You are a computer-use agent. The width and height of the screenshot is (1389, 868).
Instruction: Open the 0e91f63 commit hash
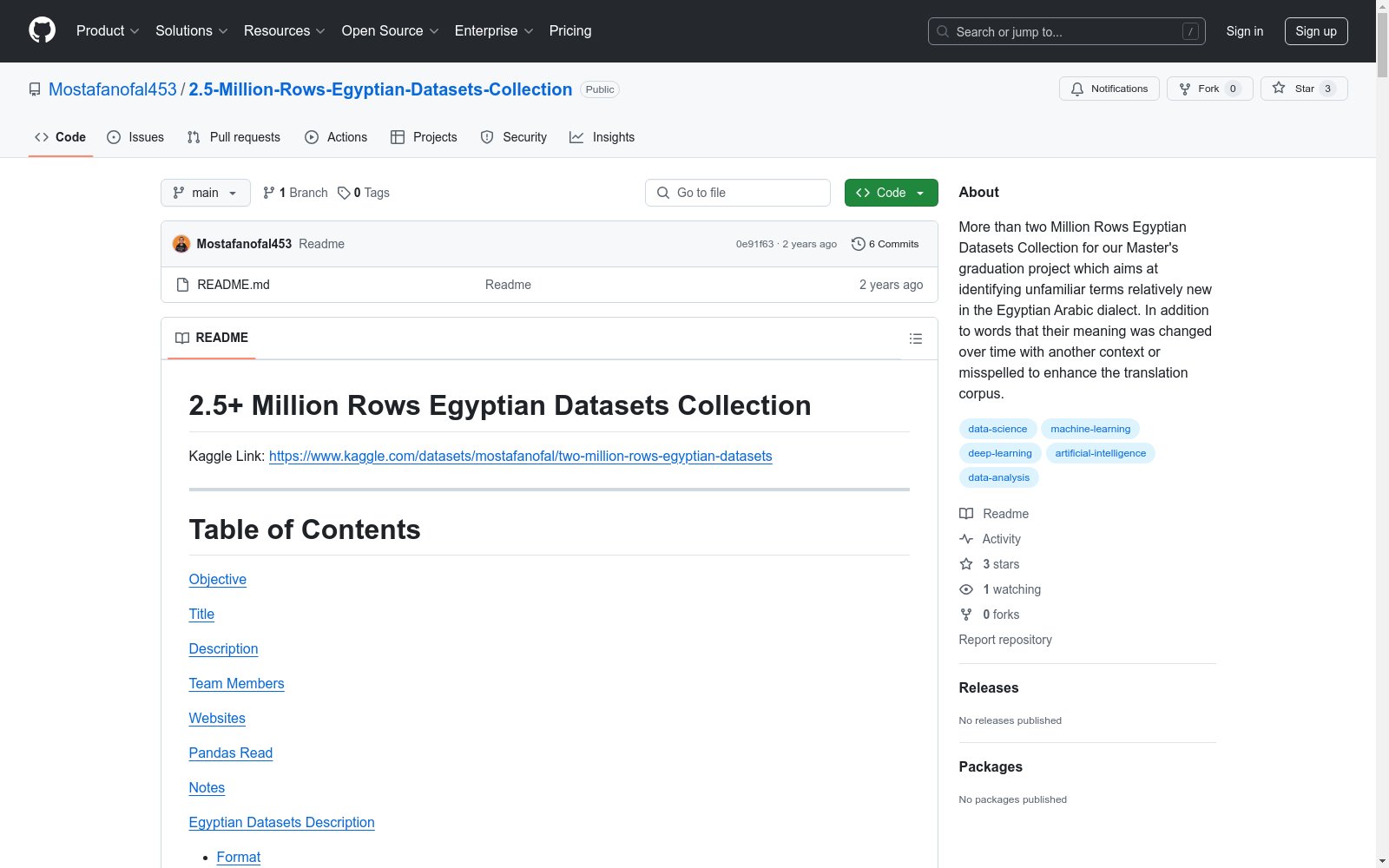754,244
